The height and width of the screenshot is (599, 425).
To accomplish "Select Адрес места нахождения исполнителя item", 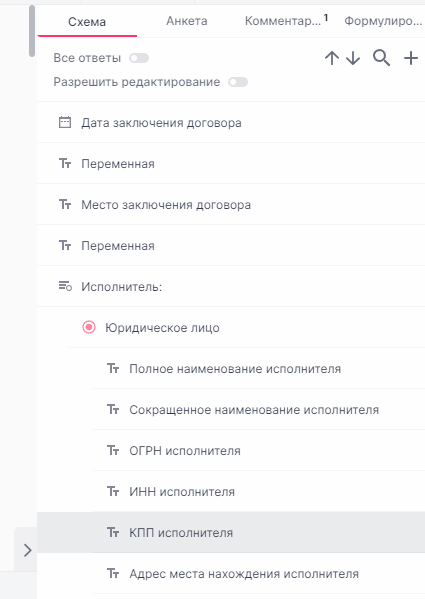I will point(259,573).
